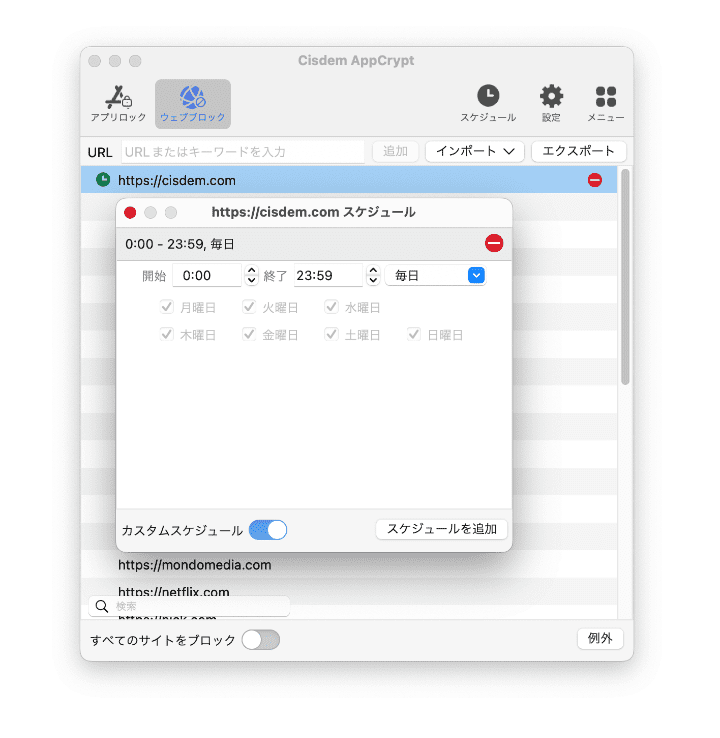The width and height of the screenshot is (720, 738).
Task: Click the 開始 time field 0:00
Action: 207,275
